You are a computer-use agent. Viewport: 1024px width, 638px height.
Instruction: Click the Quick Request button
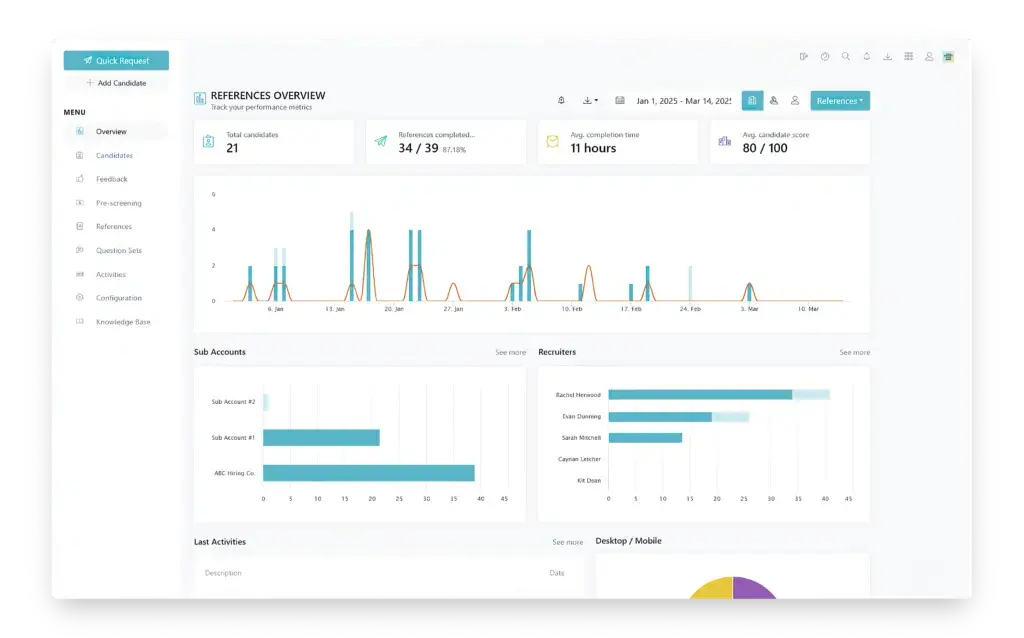tap(115, 60)
